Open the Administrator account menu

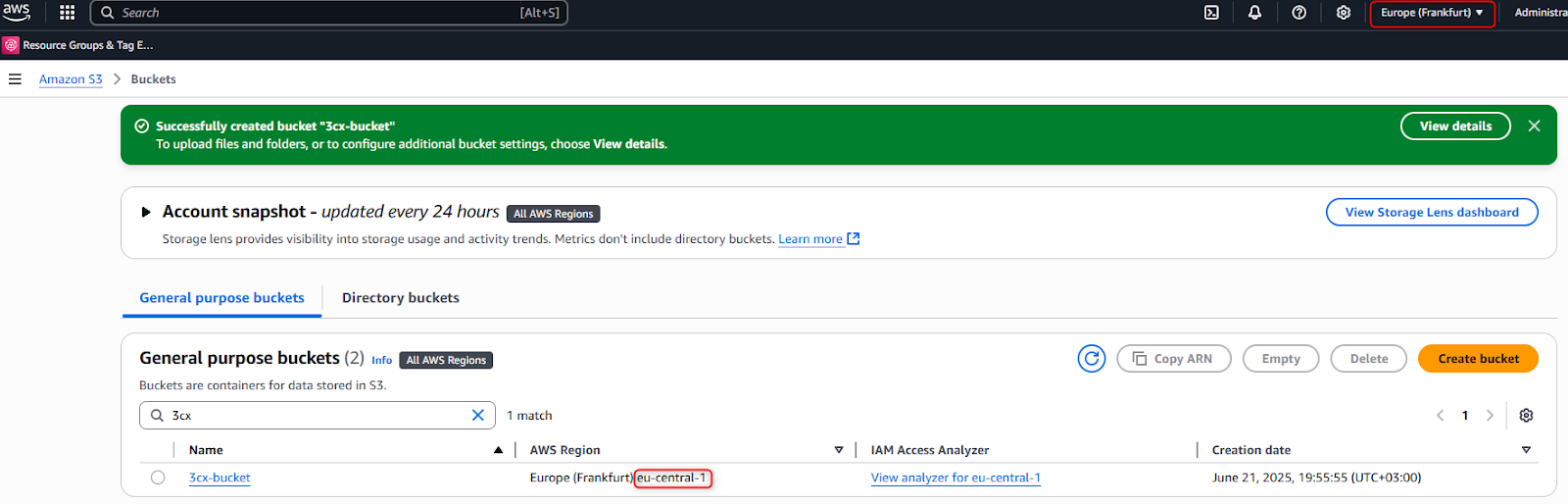1541,13
